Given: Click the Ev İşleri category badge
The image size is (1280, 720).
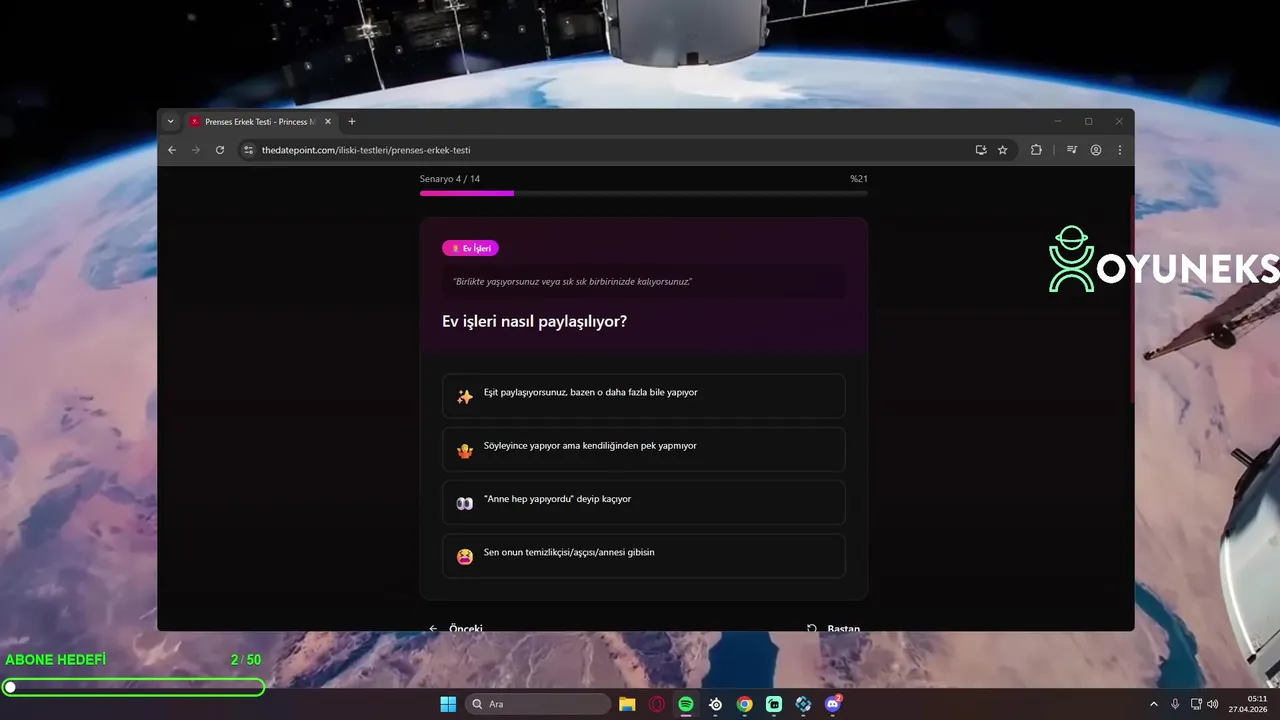Looking at the screenshot, I should (x=470, y=248).
